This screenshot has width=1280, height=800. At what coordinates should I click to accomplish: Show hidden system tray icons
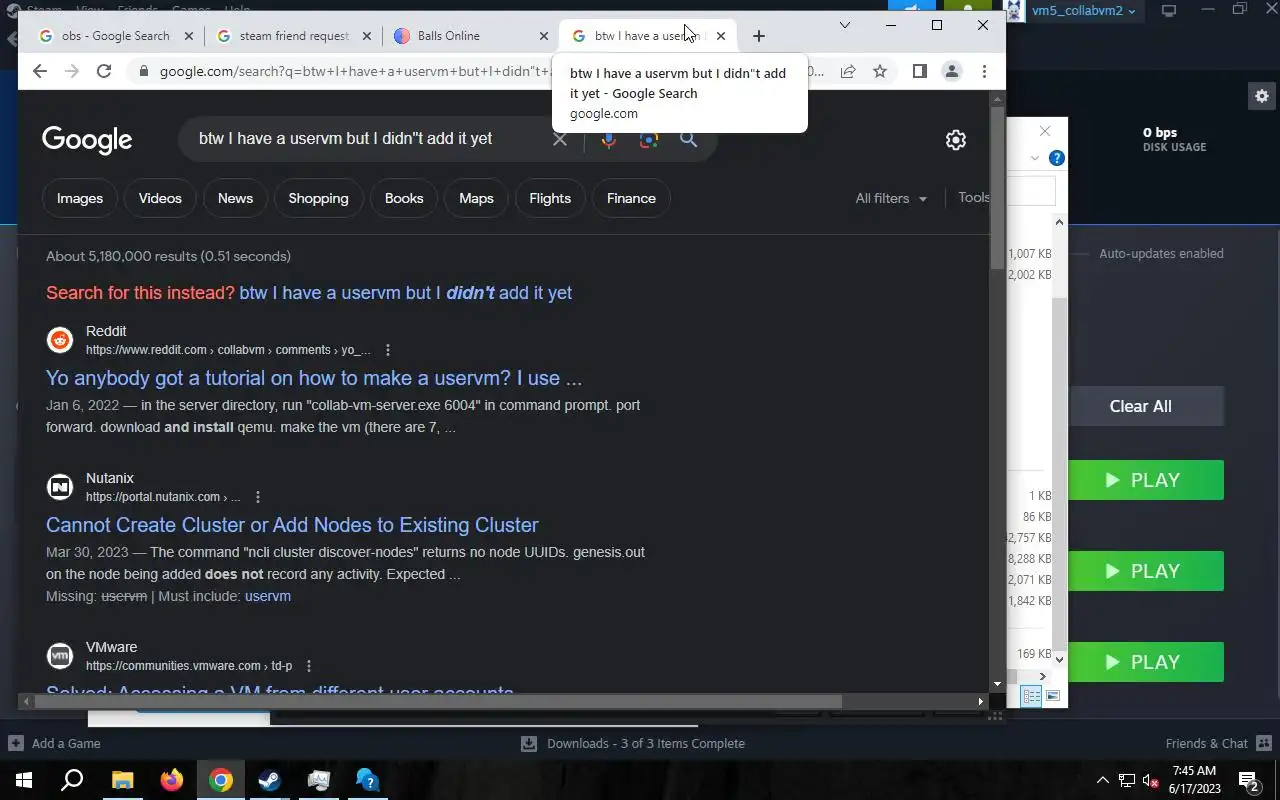tap(1102, 780)
